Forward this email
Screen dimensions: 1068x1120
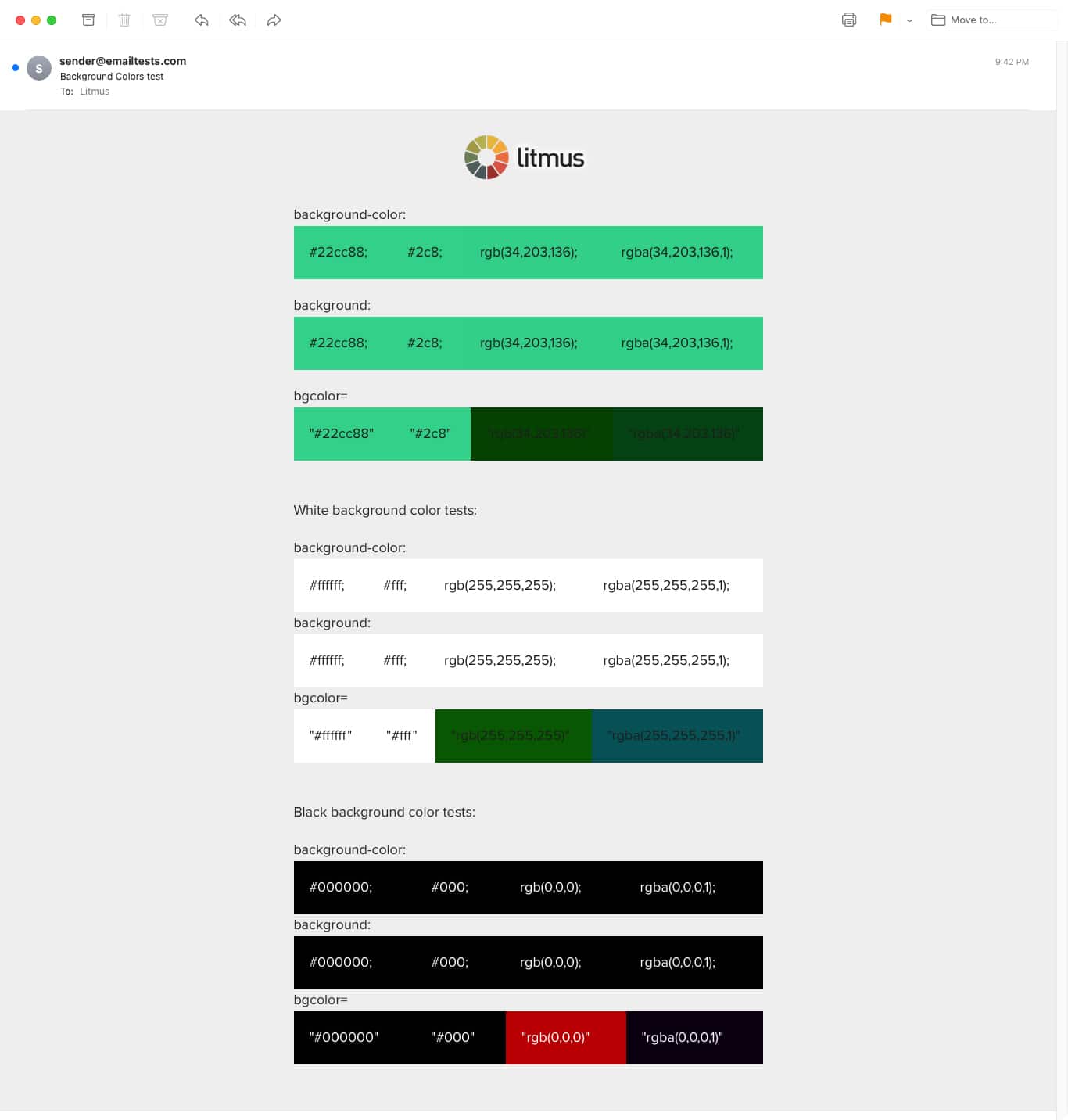[x=274, y=20]
